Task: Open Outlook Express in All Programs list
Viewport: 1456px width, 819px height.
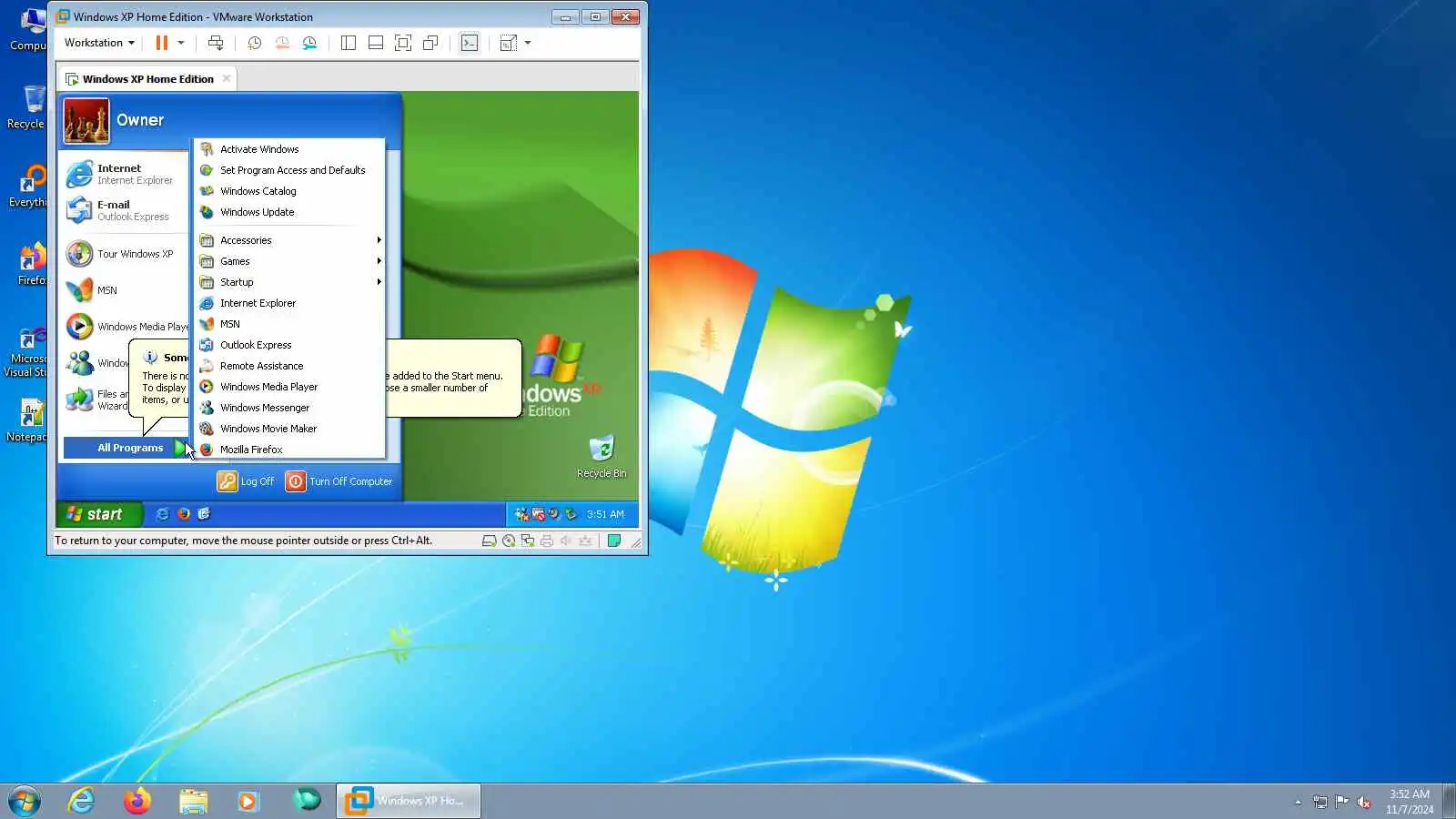Action: tap(289, 345)
